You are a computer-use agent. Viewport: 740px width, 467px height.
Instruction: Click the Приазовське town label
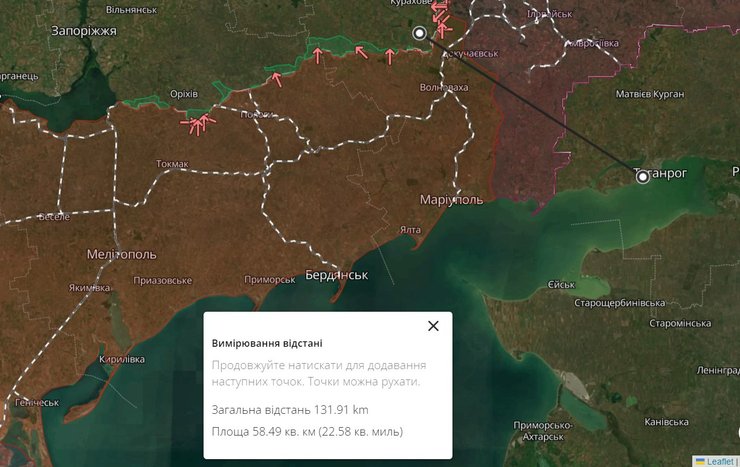(162, 281)
